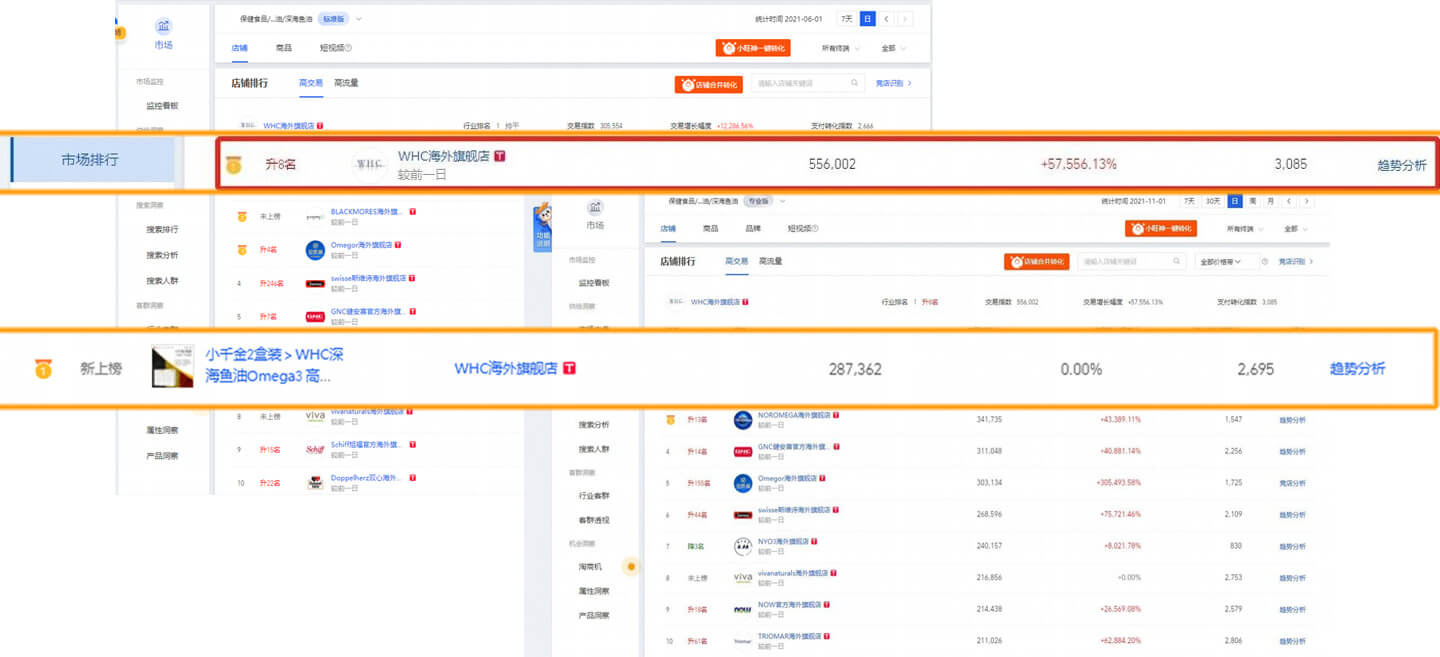Screen dimensions: 1440x657
Task: Open 所有终端 dropdown in 2021-11-01 window
Action: click(1243, 229)
